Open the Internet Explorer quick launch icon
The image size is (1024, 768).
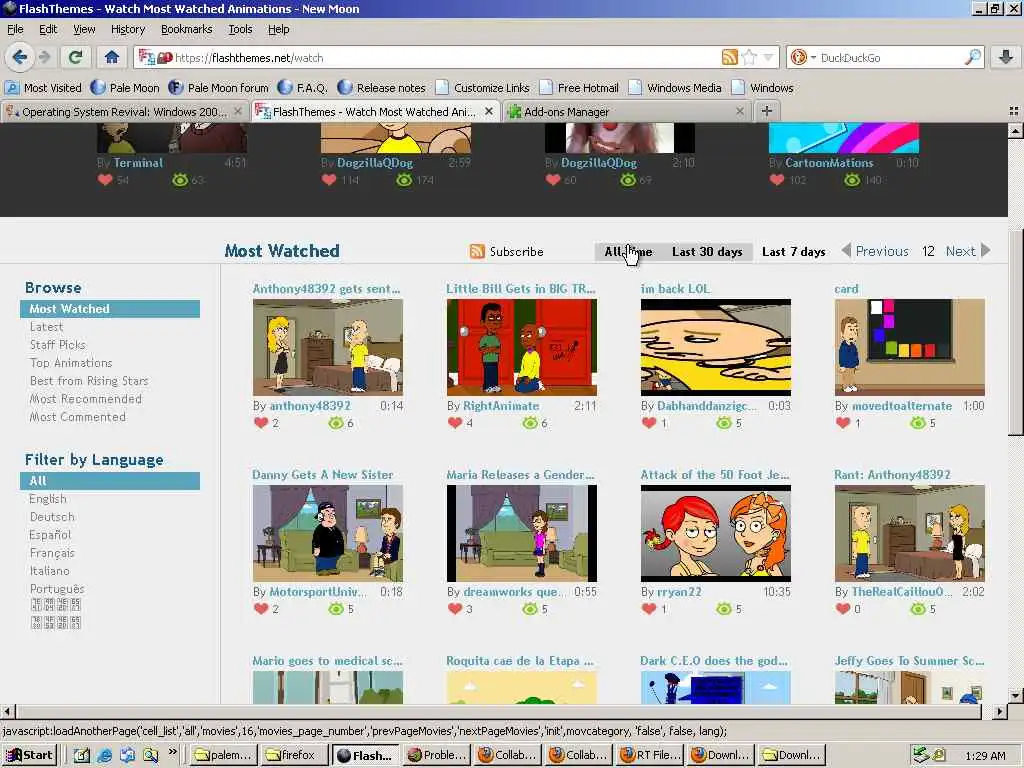(x=104, y=756)
